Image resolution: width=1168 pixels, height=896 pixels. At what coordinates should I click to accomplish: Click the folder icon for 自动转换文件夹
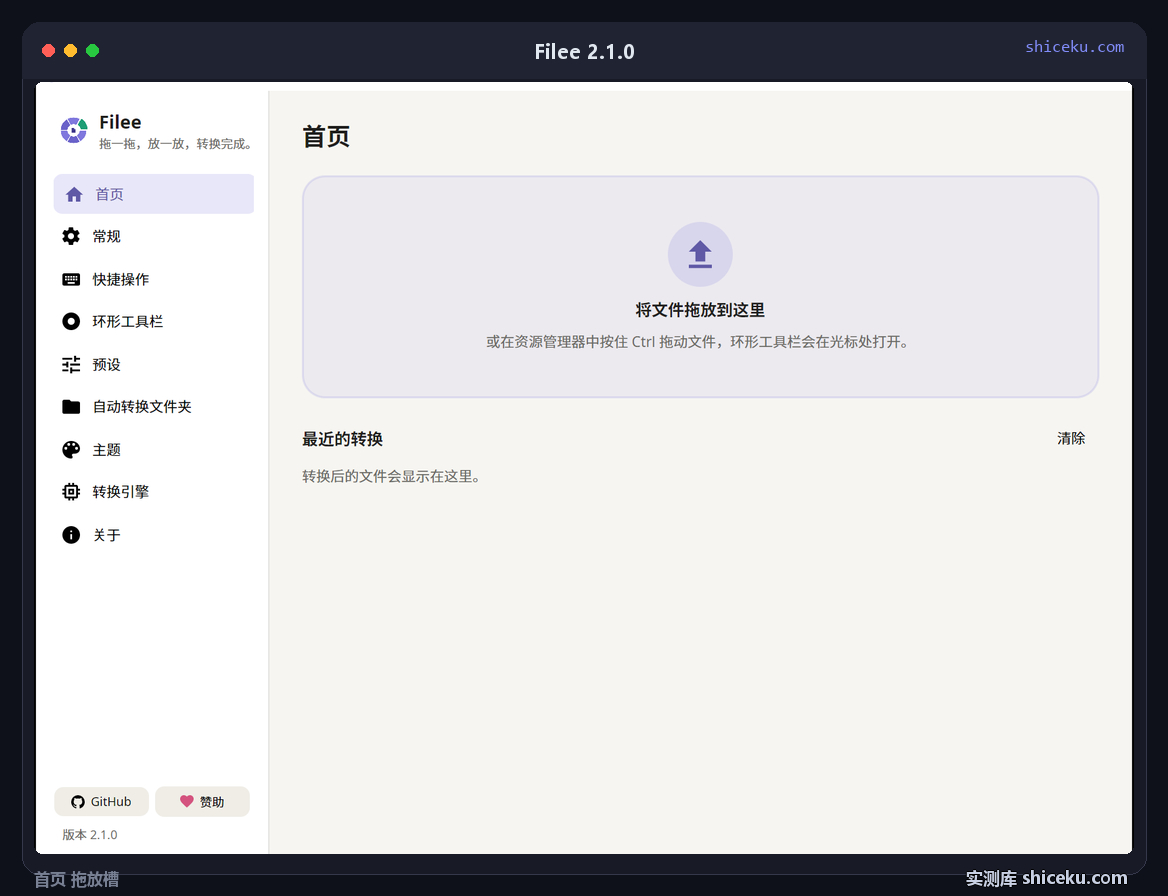(71, 407)
